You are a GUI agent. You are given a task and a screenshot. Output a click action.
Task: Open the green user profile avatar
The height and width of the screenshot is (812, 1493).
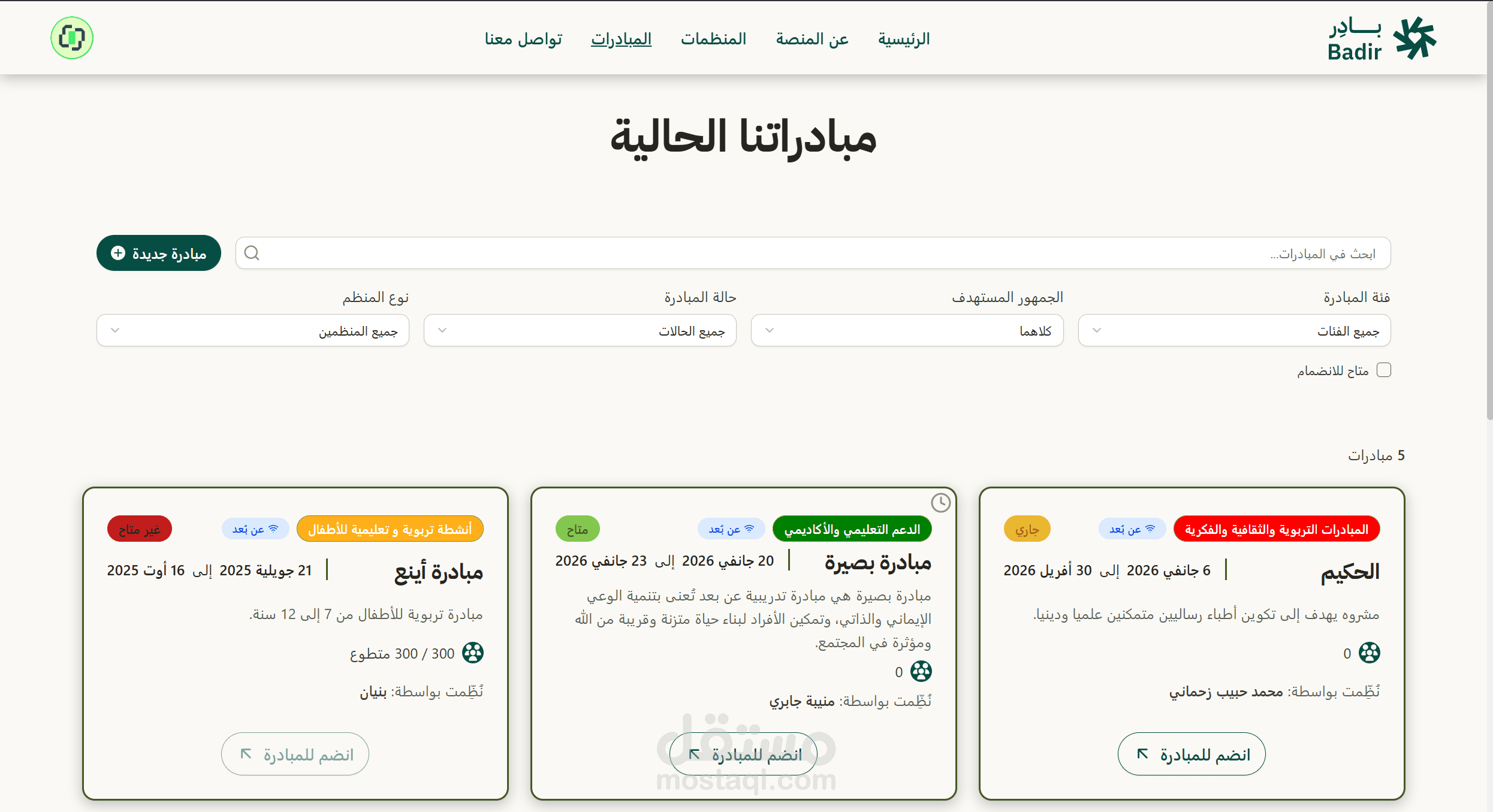[72, 38]
